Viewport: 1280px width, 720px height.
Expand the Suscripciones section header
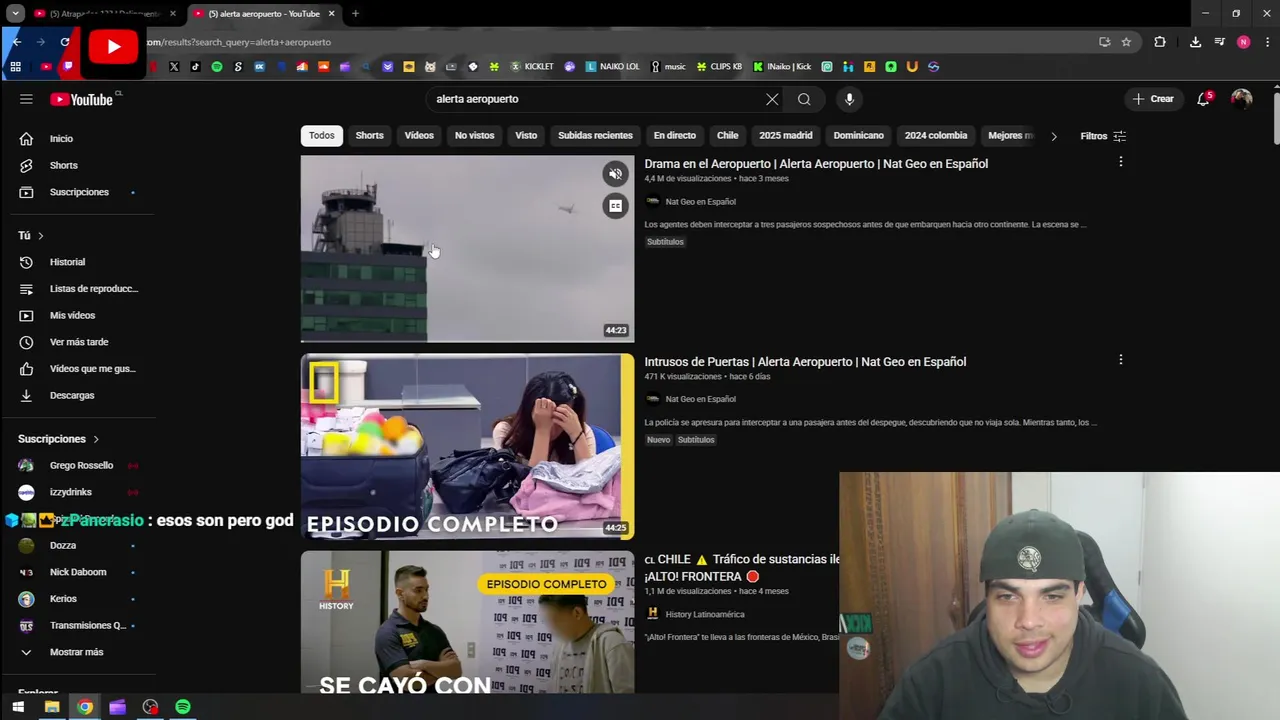point(59,439)
